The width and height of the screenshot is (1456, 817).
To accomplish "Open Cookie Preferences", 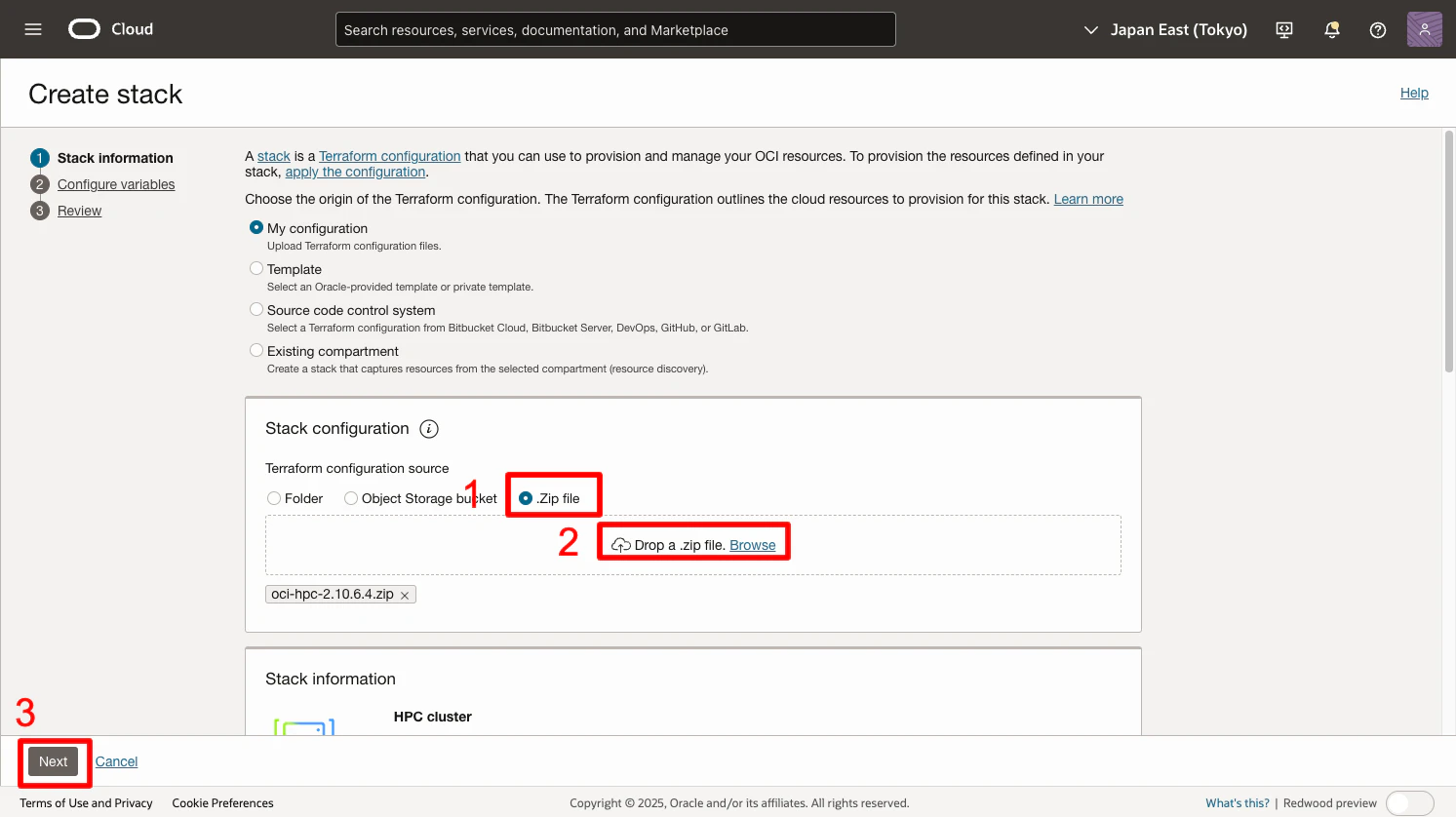I will (222, 803).
